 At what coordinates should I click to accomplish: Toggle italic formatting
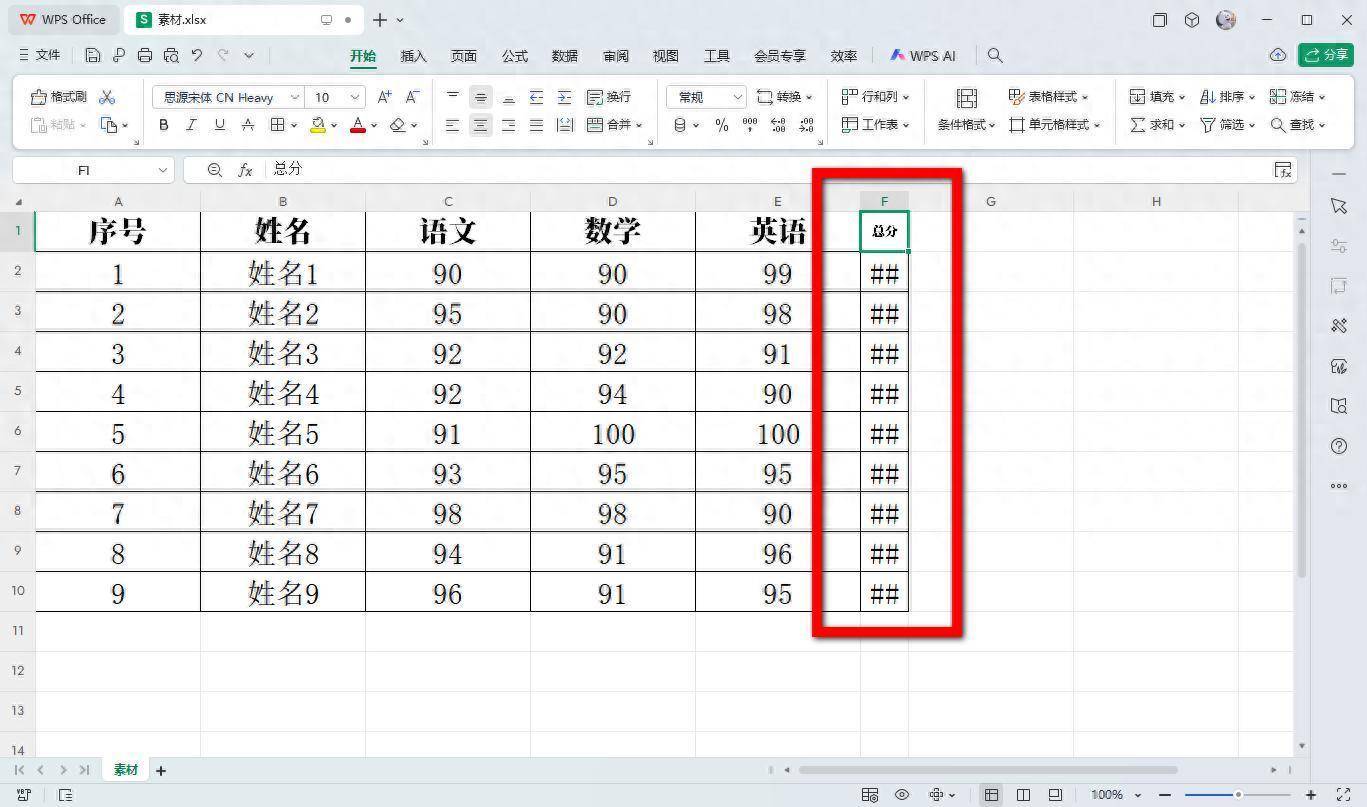192,125
